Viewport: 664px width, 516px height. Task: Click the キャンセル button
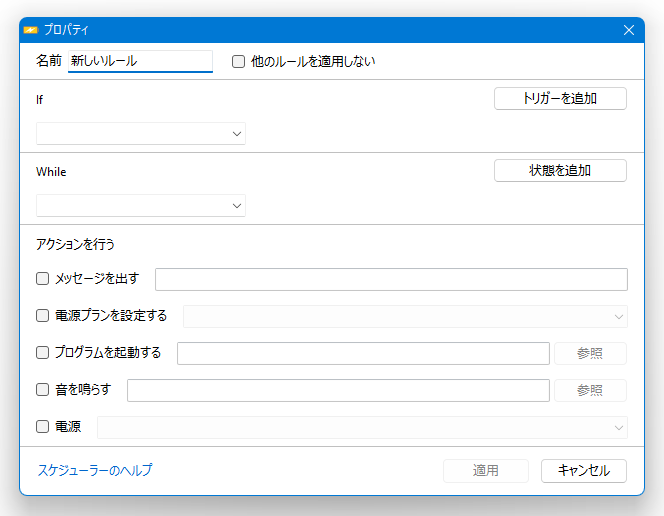click(x=584, y=471)
